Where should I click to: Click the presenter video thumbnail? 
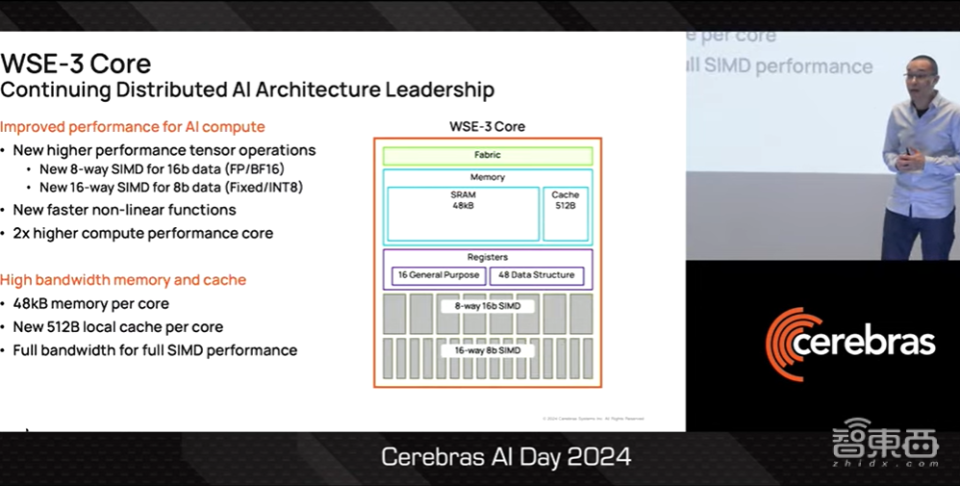823,146
